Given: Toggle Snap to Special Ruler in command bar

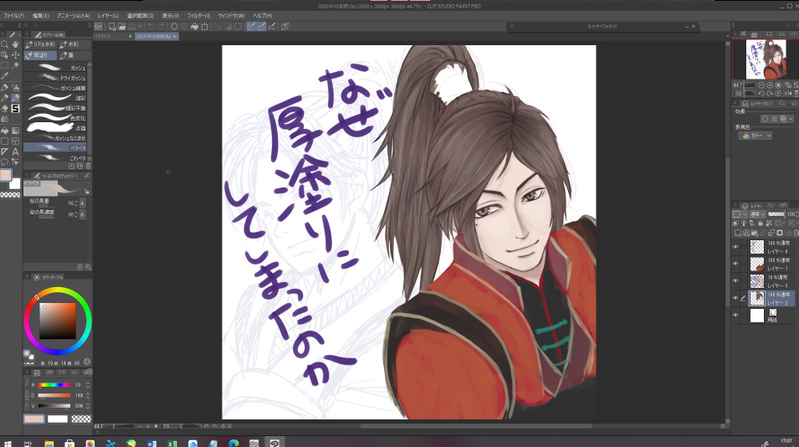Looking at the screenshot, I should pos(261,26).
